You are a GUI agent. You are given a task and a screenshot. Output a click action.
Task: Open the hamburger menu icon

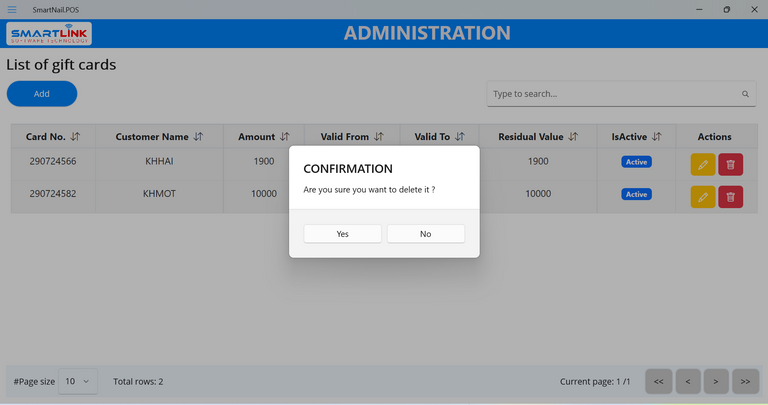pos(12,9)
